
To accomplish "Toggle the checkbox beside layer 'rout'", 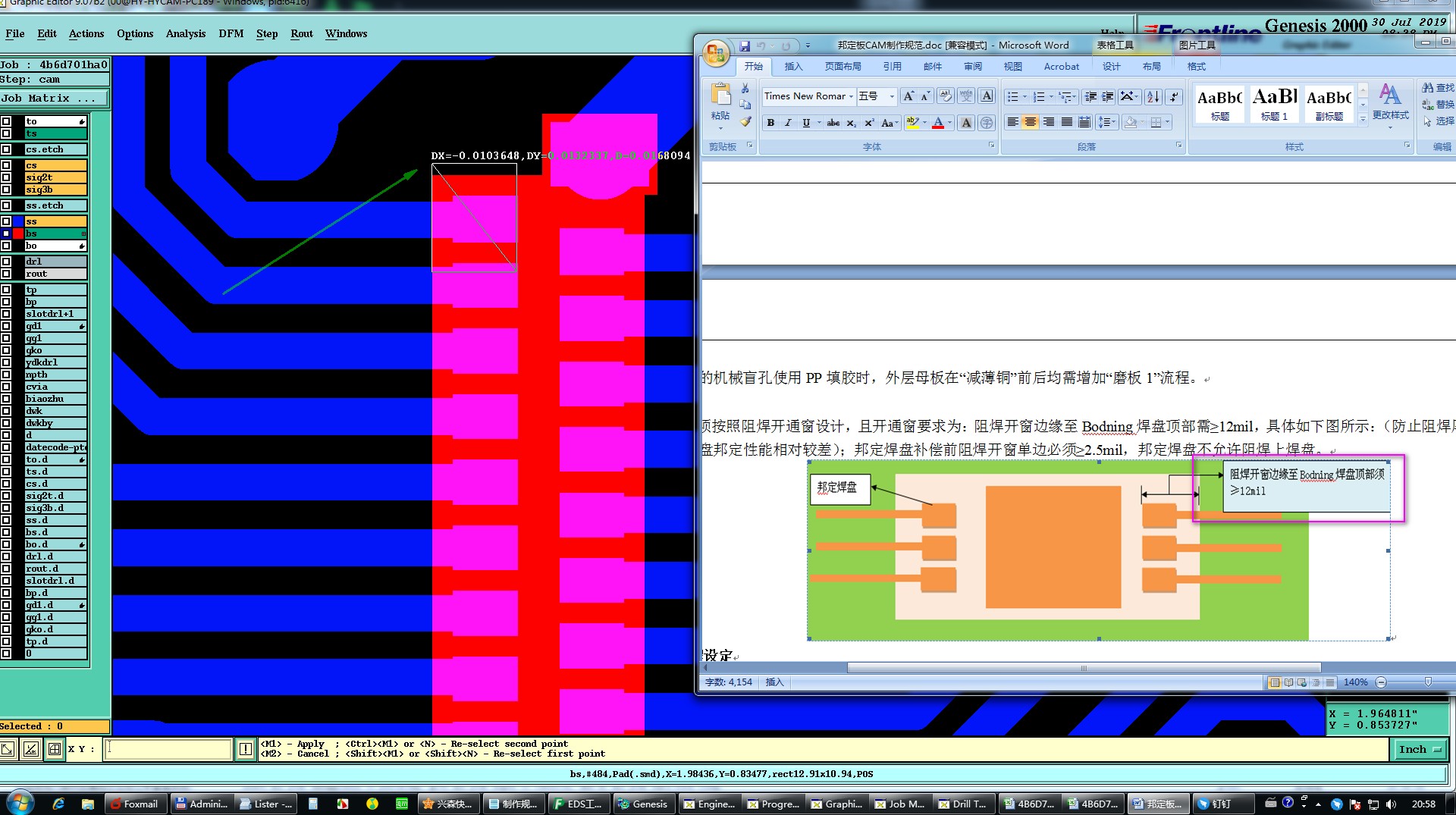I will [x=6, y=274].
